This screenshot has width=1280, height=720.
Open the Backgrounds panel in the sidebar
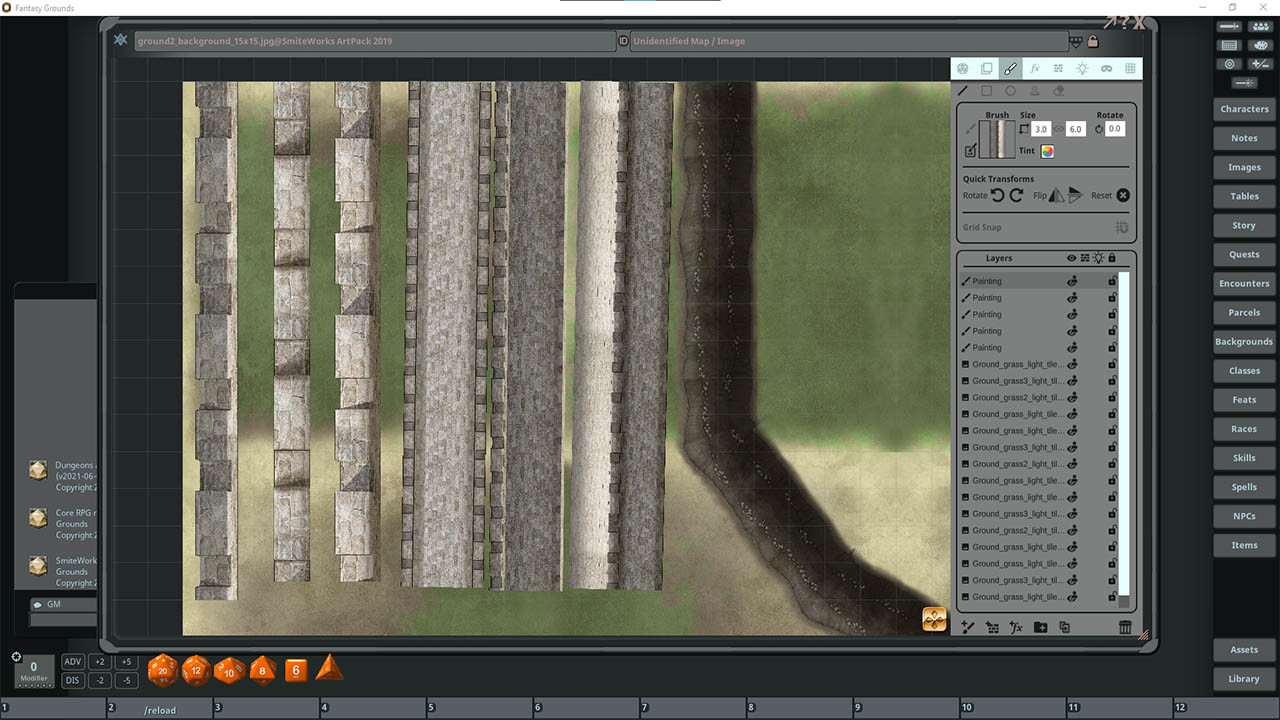coord(1243,341)
